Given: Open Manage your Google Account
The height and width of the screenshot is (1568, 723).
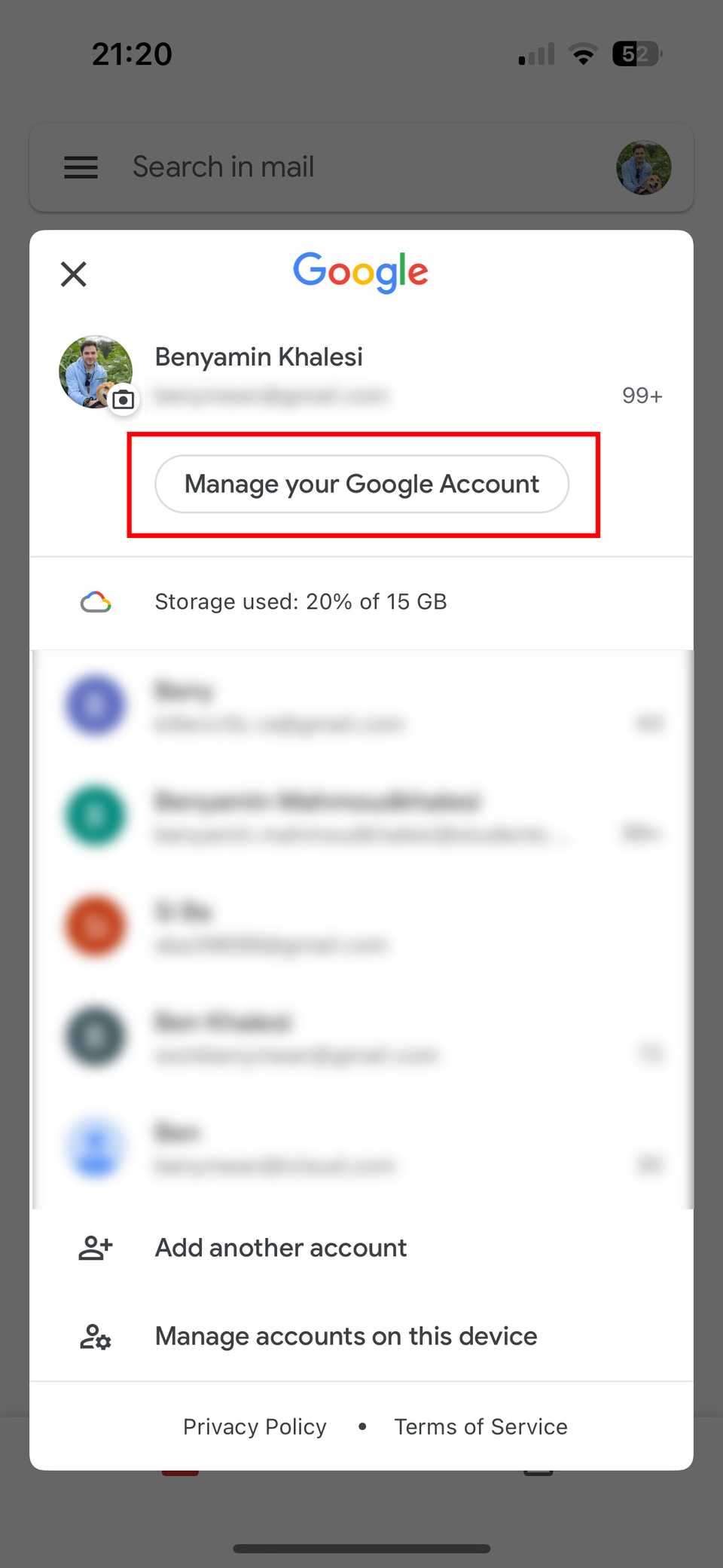Looking at the screenshot, I should point(362,484).
